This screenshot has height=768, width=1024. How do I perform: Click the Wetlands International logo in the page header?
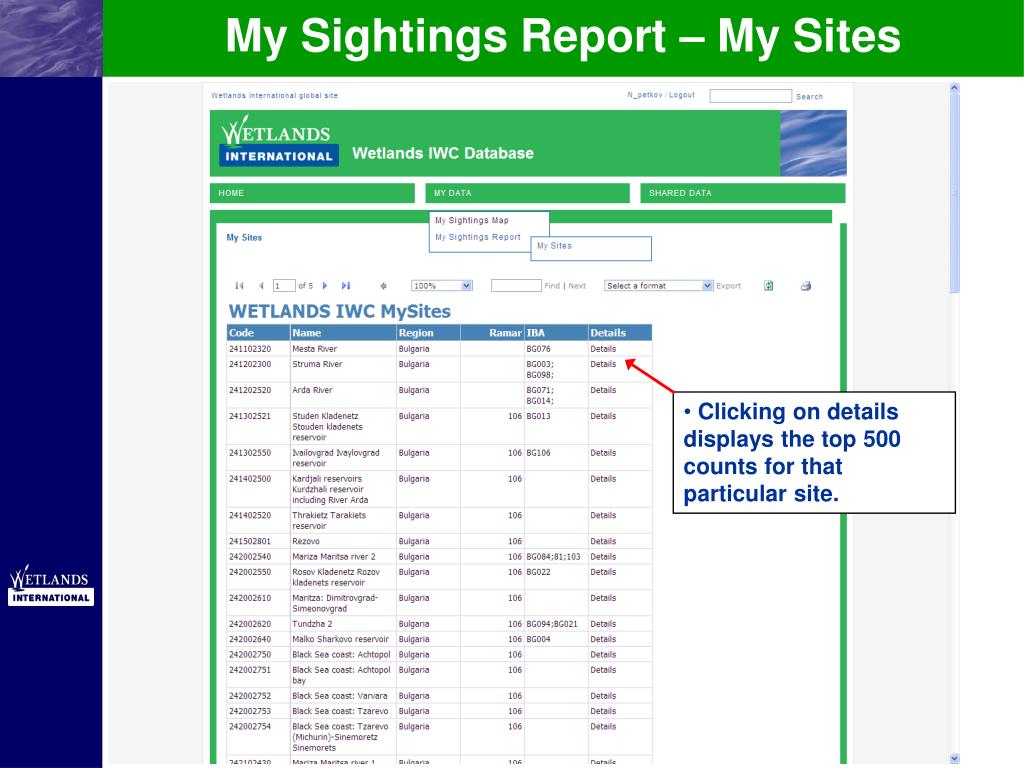pyautogui.click(x=279, y=141)
